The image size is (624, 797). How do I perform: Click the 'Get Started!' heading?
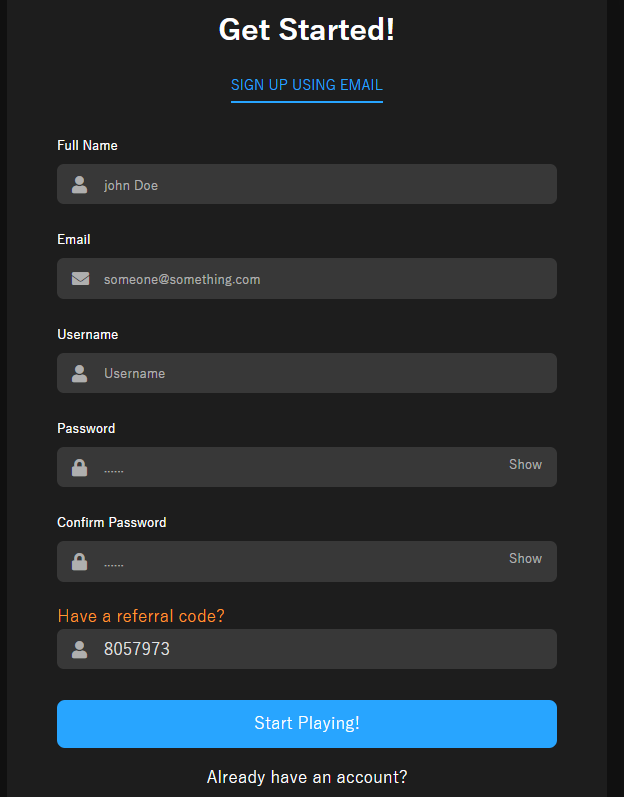coord(307,29)
